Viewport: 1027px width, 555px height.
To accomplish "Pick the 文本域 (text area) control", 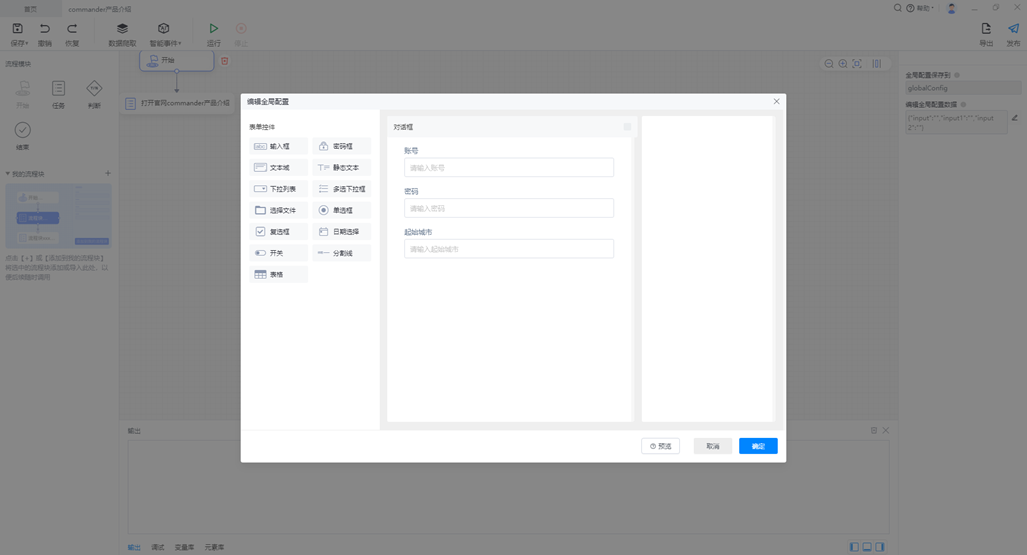I will point(279,167).
